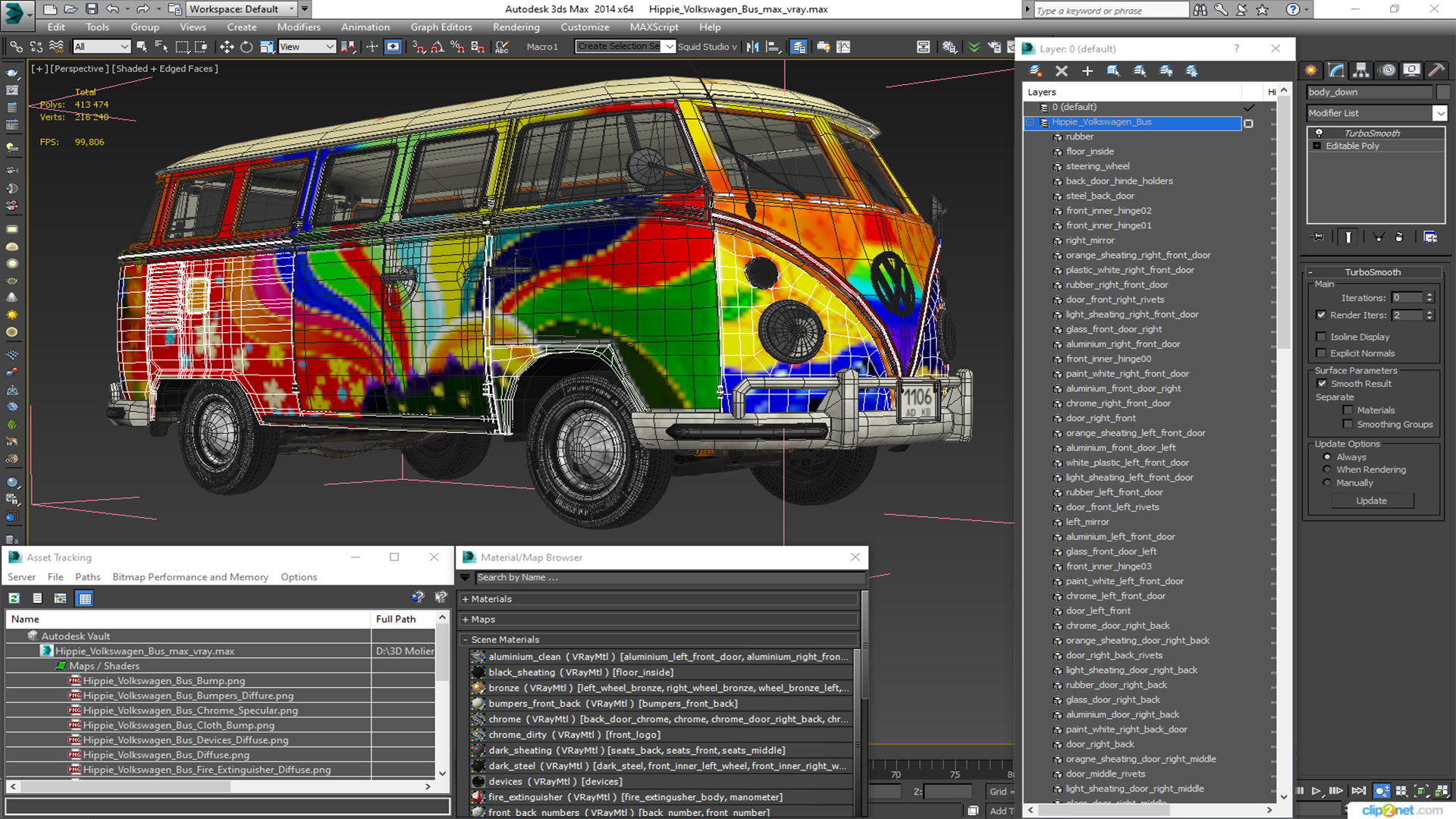
Task: Expand the Maps group in Material Browser
Action: coord(465,620)
